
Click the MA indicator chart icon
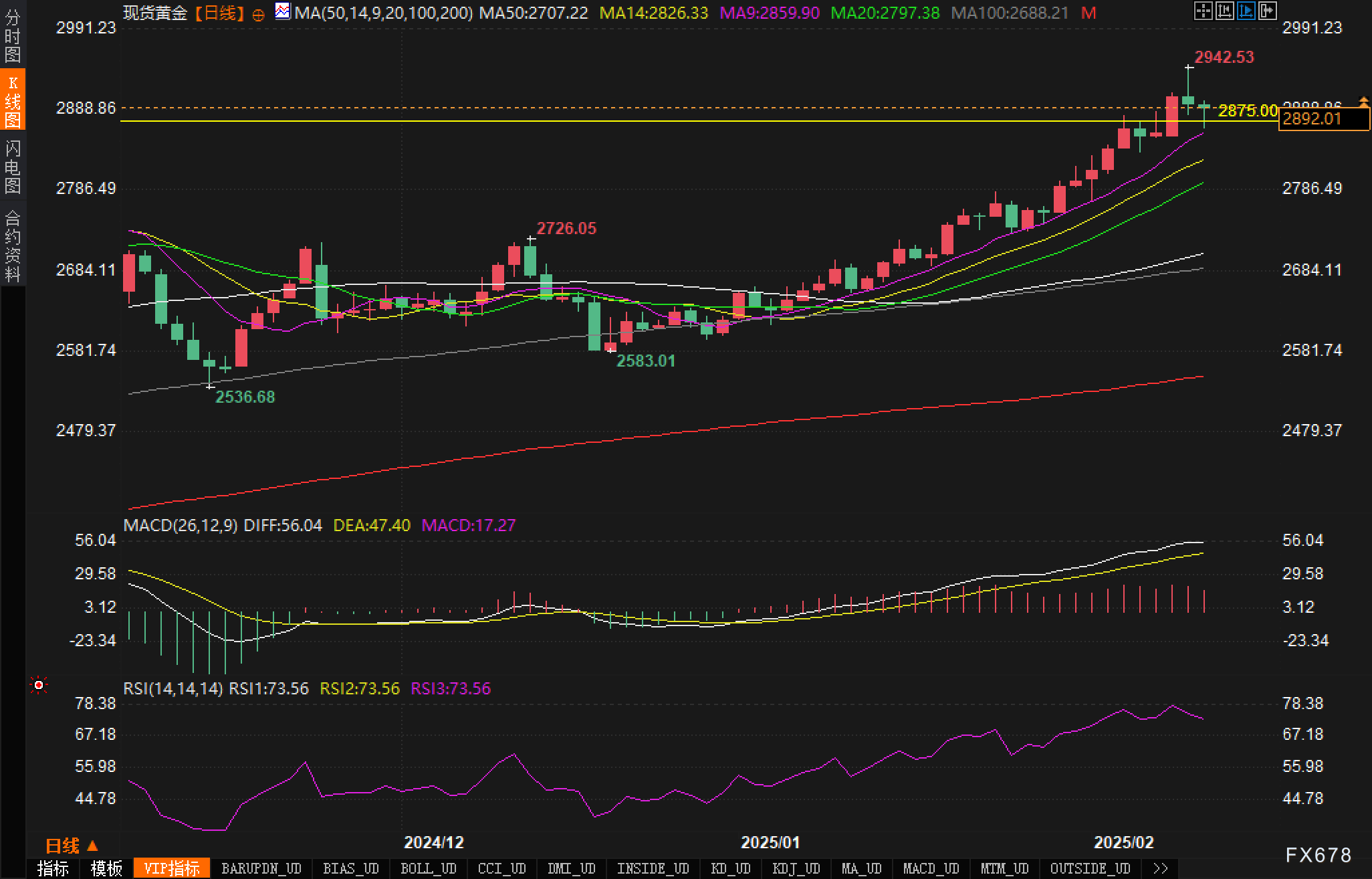pyautogui.click(x=283, y=11)
